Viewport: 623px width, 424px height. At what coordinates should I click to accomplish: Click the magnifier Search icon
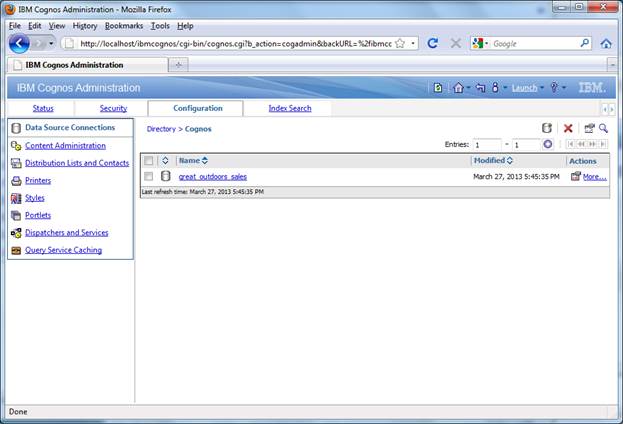click(603, 128)
